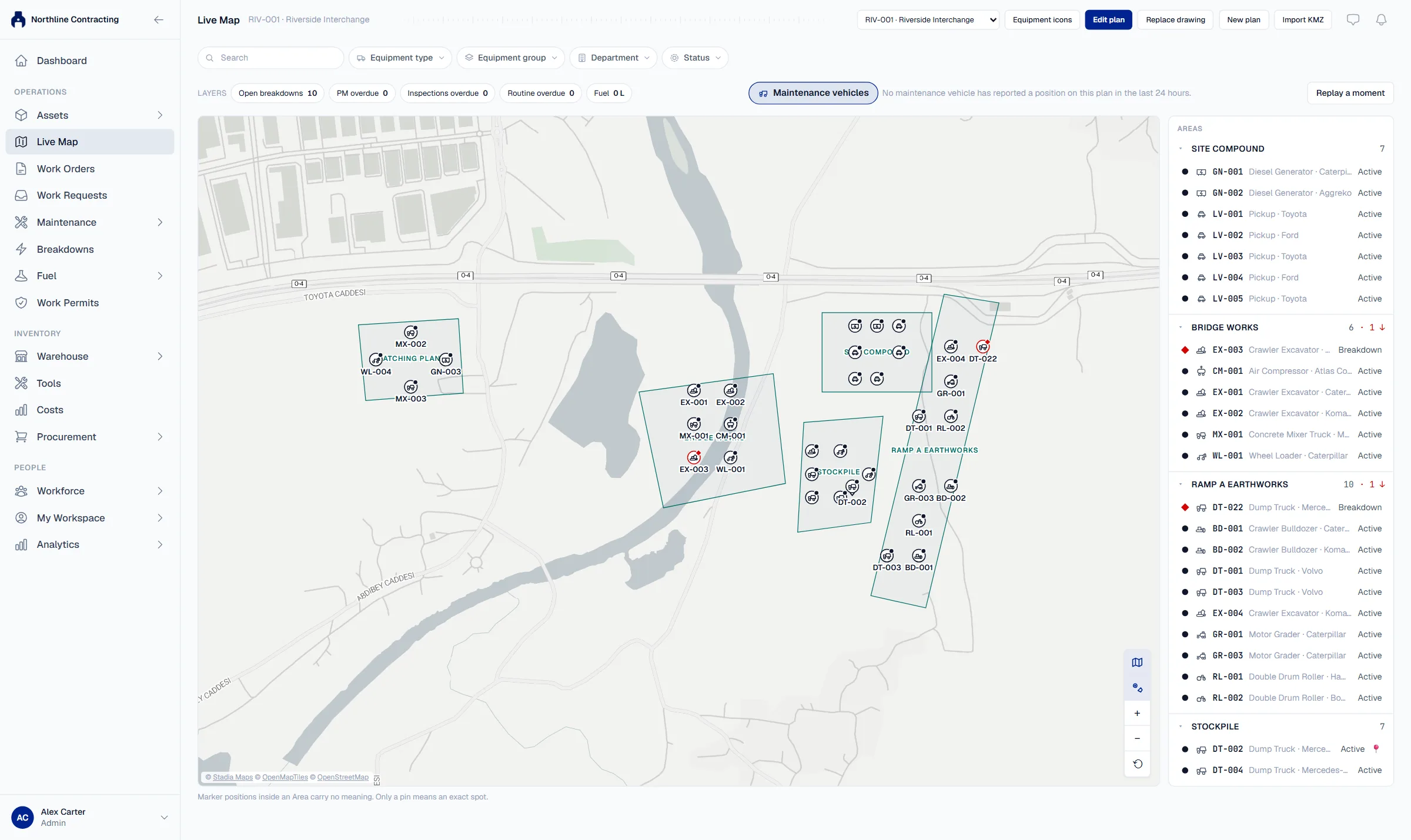
Task: Click the Edit plan button
Action: 1108,19
